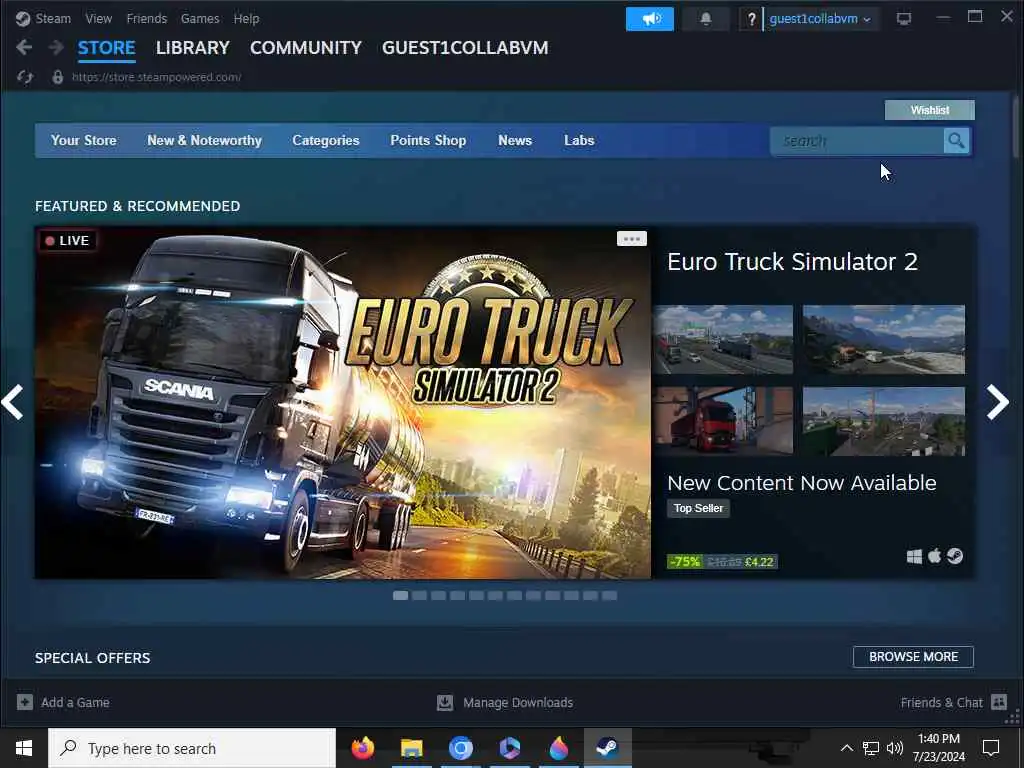Open File Explorer from the taskbar
Image resolution: width=1024 pixels, height=768 pixels.
(411, 748)
